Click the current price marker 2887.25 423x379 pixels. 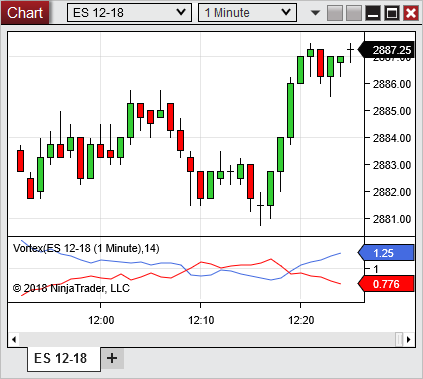386,50
